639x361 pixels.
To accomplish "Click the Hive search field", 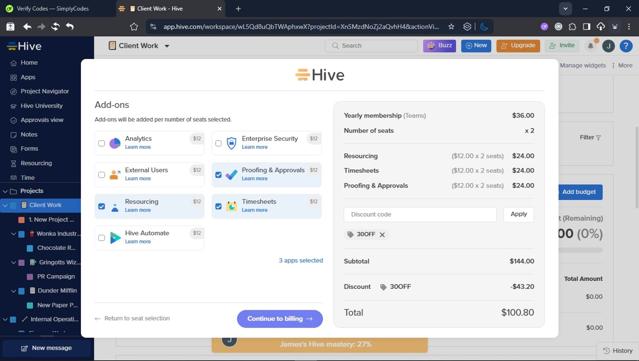I will pyautogui.click(x=372, y=46).
